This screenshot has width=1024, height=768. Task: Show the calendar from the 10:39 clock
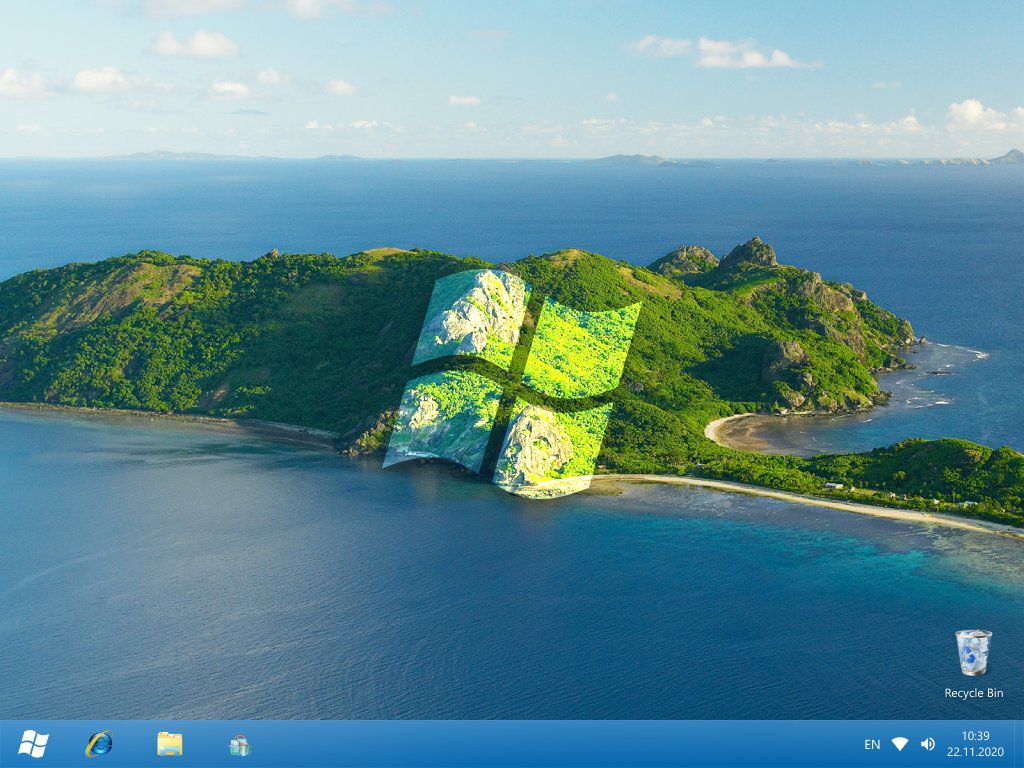(976, 744)
